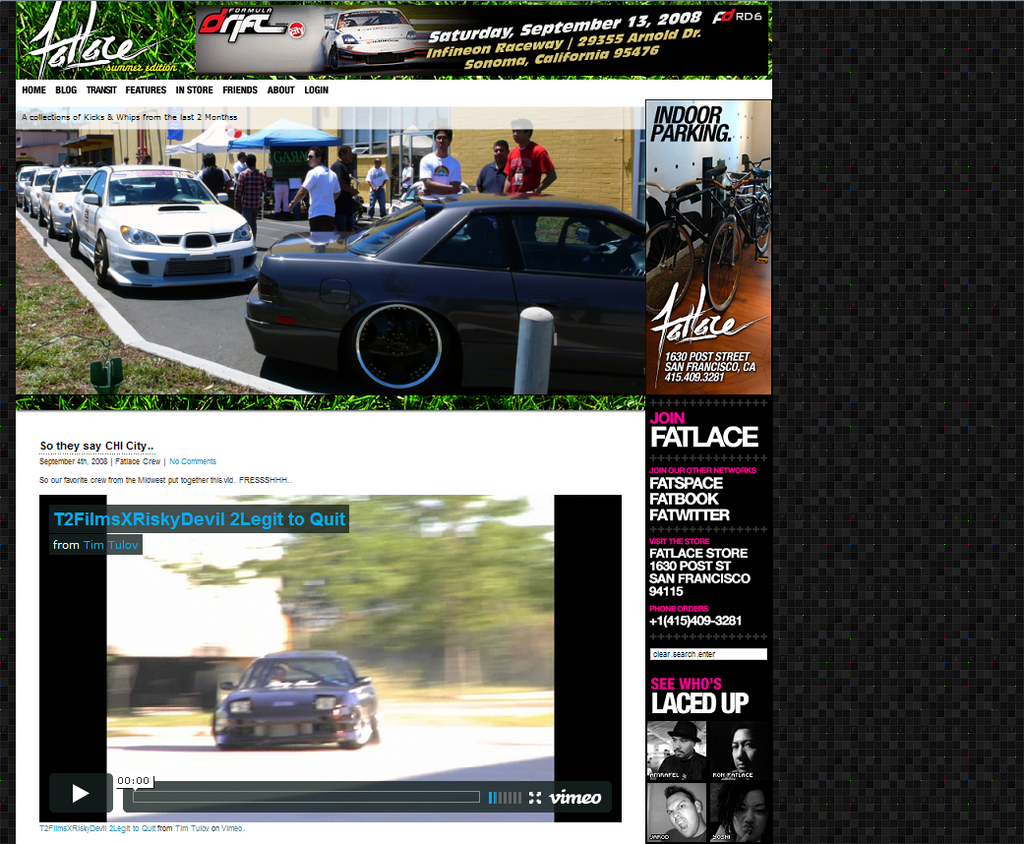Click the JOIN FATLACE link
The image size is (1024, 844).
[x=704, y=430]
